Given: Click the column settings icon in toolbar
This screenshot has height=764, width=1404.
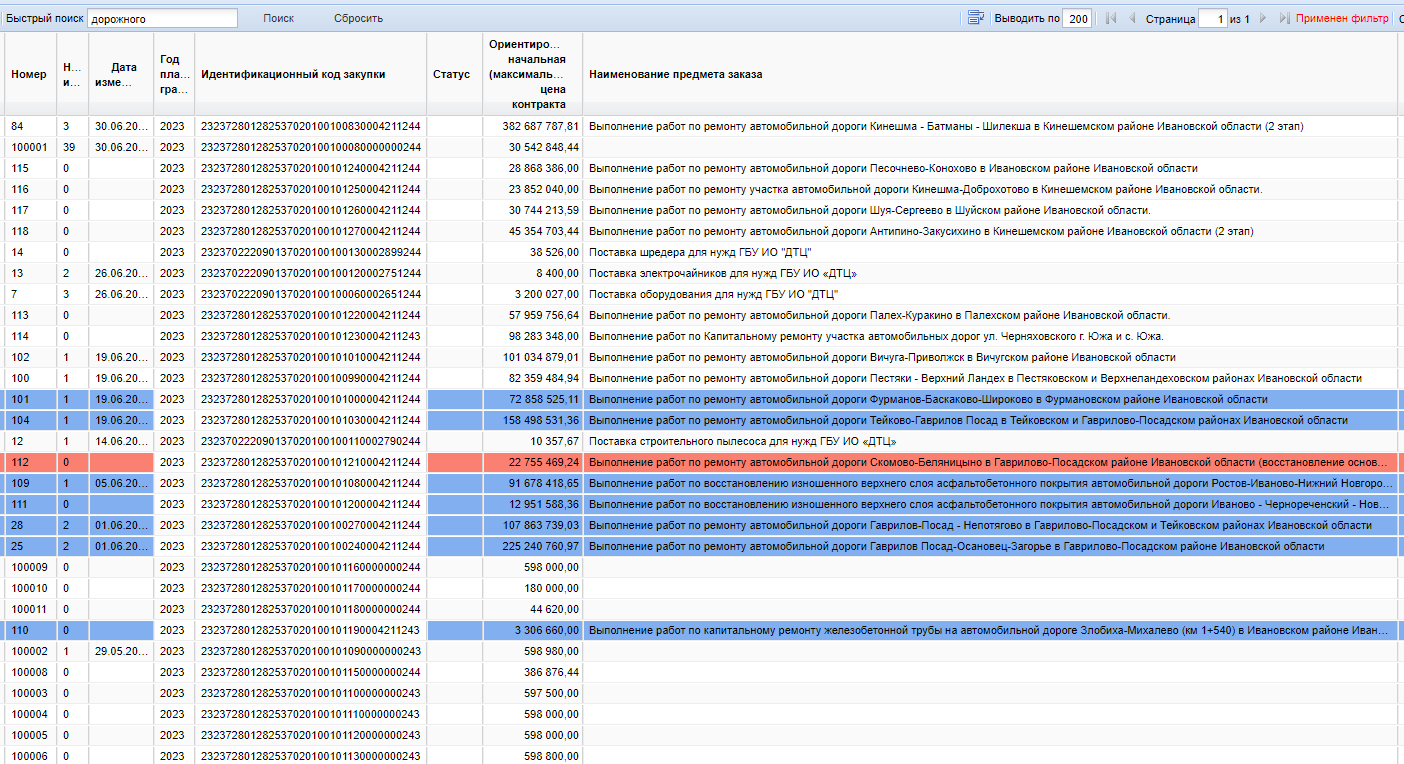Looking at the screenshot, I should [x=975, y=18].
